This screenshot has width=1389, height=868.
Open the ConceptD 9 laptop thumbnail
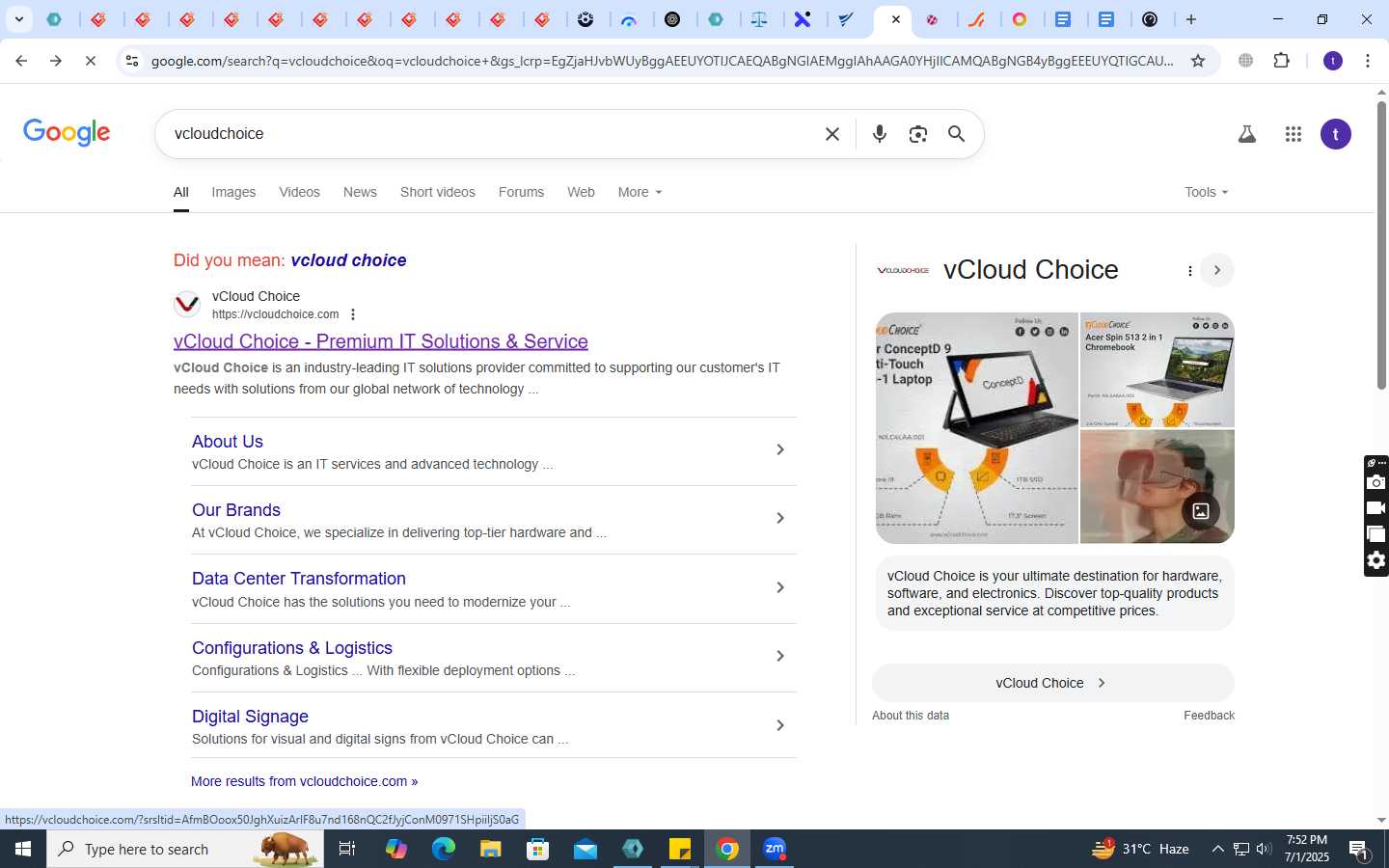(x=976, y=428)
